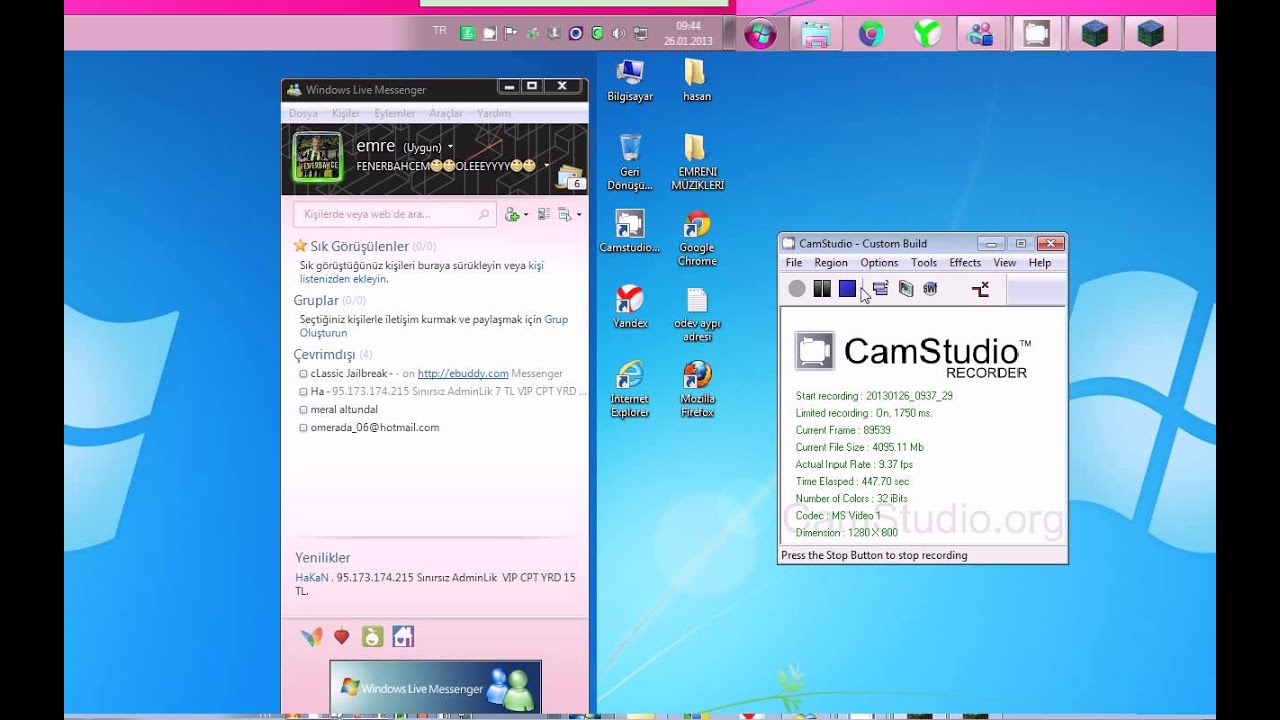Click emre's Fenerbahçe profile picture
Viewport: 1280px width, 720px height.
318,157
